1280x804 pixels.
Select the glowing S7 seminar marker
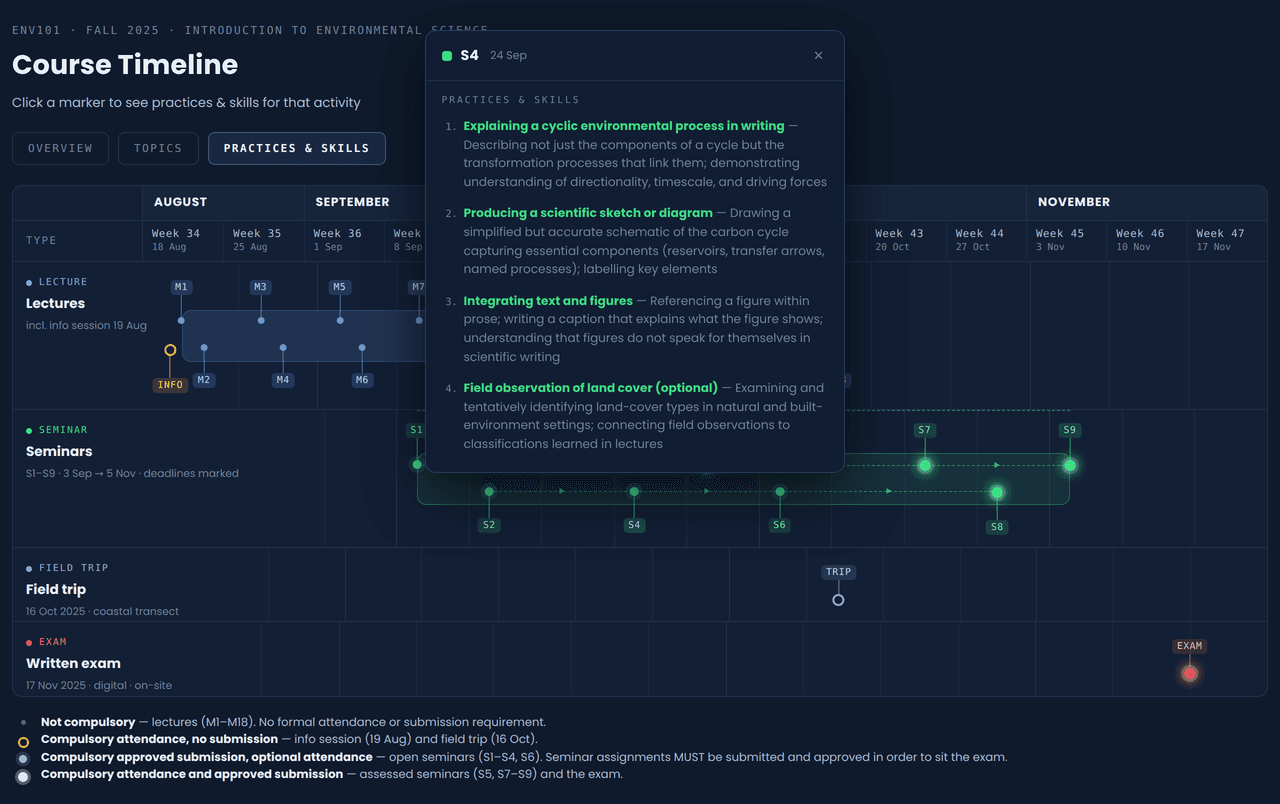point(925,465)
